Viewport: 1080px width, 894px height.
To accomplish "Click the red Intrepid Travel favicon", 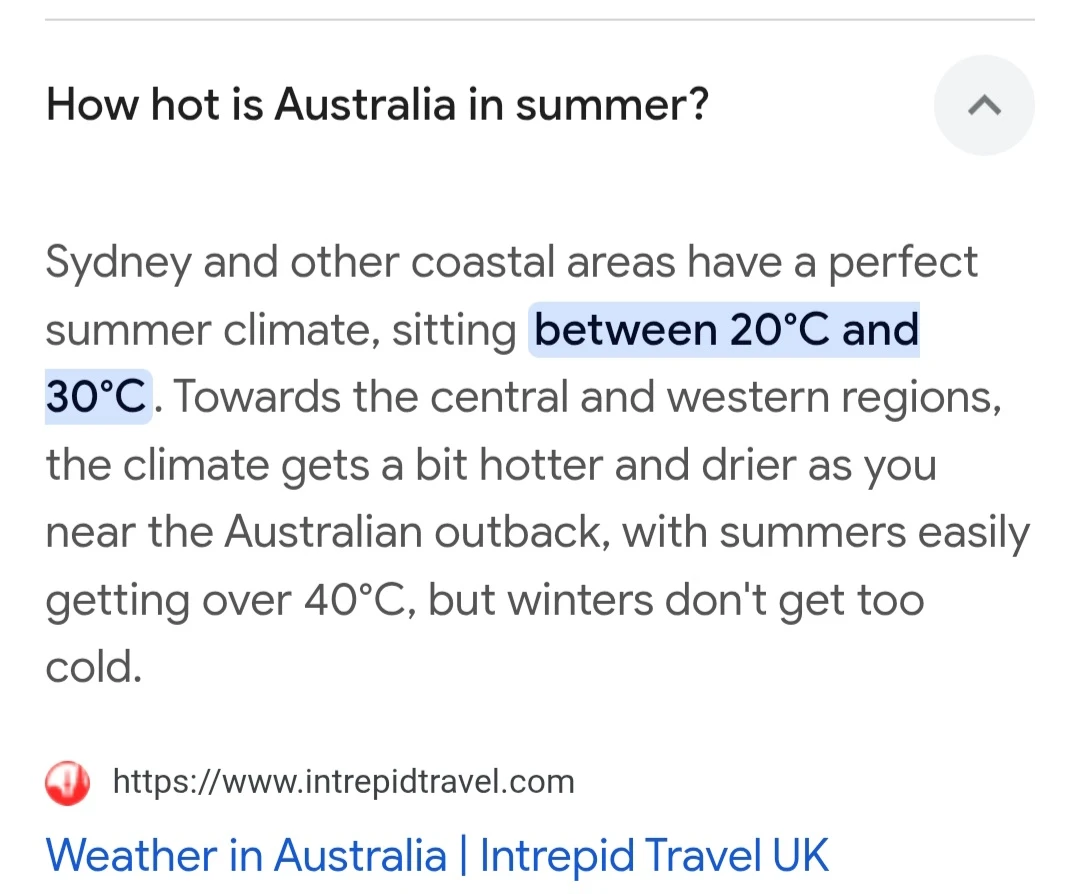I will 67,782.
